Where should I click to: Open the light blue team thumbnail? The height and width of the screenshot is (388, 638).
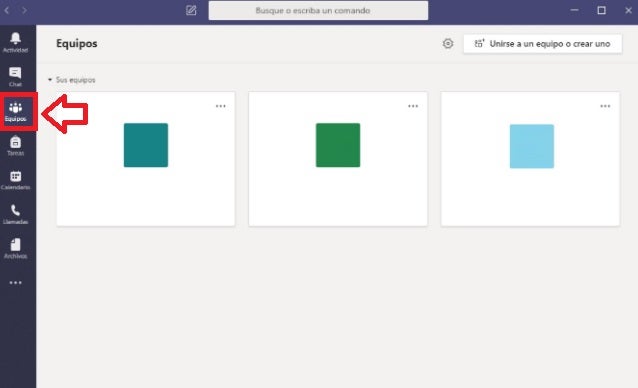coord(532,146)
